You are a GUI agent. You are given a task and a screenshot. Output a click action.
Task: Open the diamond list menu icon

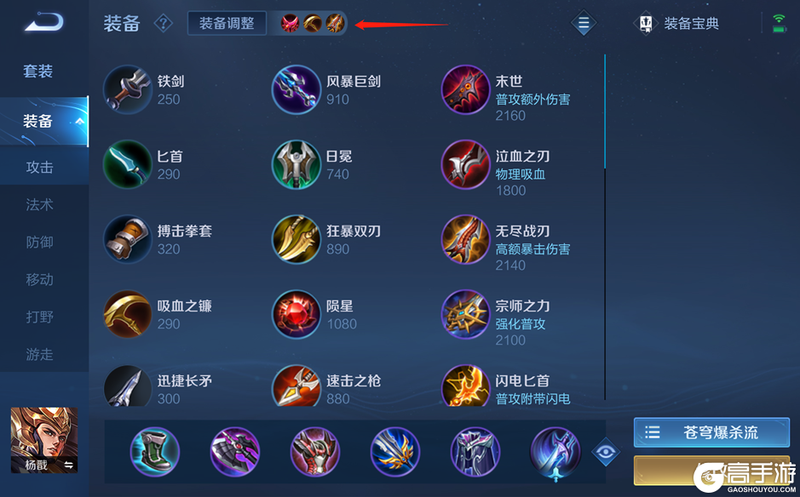point(584,23)
